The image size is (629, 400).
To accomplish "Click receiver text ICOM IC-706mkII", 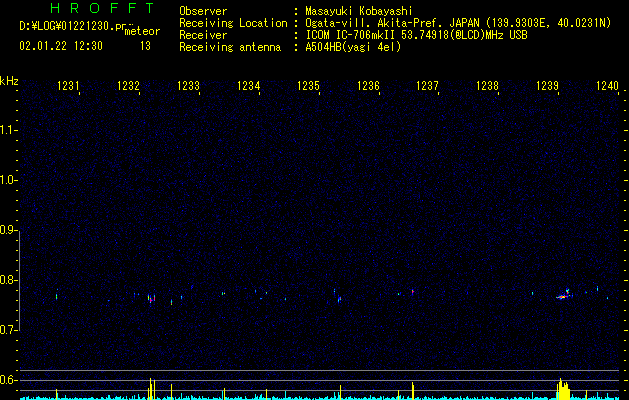I will click(350, 35).
